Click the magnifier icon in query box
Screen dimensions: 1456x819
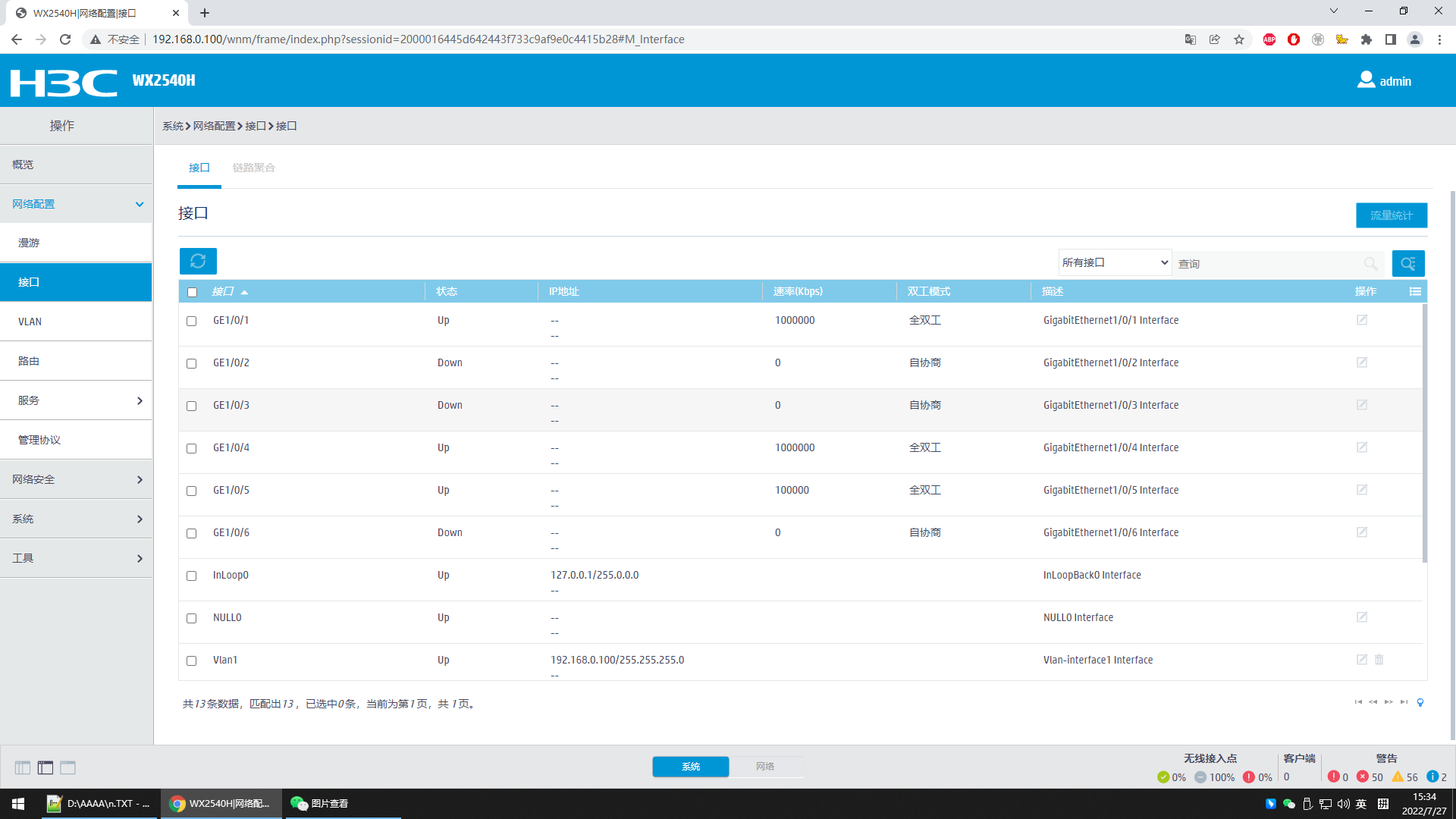tap(1370, 263)
